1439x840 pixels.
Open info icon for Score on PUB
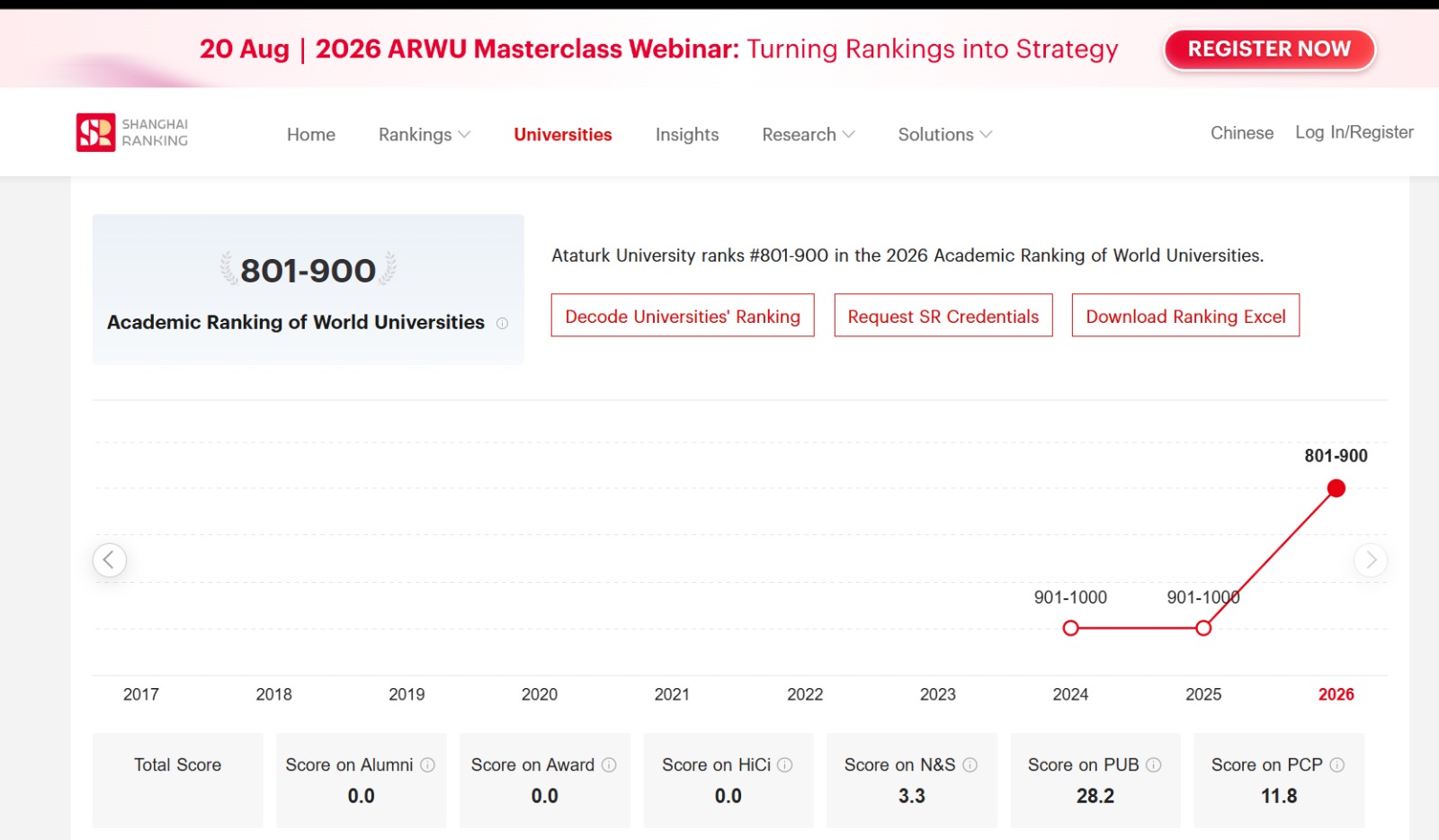1154,764
